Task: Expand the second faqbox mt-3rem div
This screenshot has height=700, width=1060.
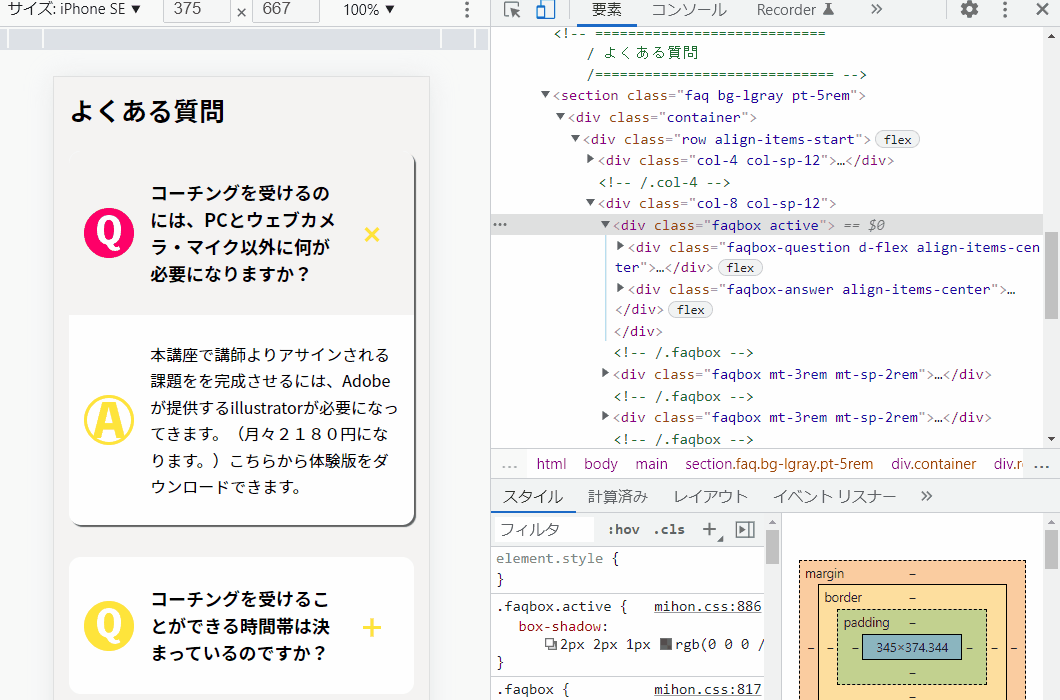Action: coord(605,417)
